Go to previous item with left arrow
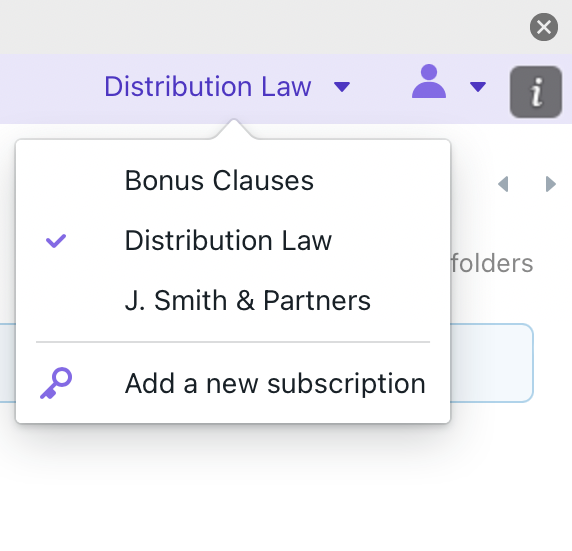 point(503,184)
